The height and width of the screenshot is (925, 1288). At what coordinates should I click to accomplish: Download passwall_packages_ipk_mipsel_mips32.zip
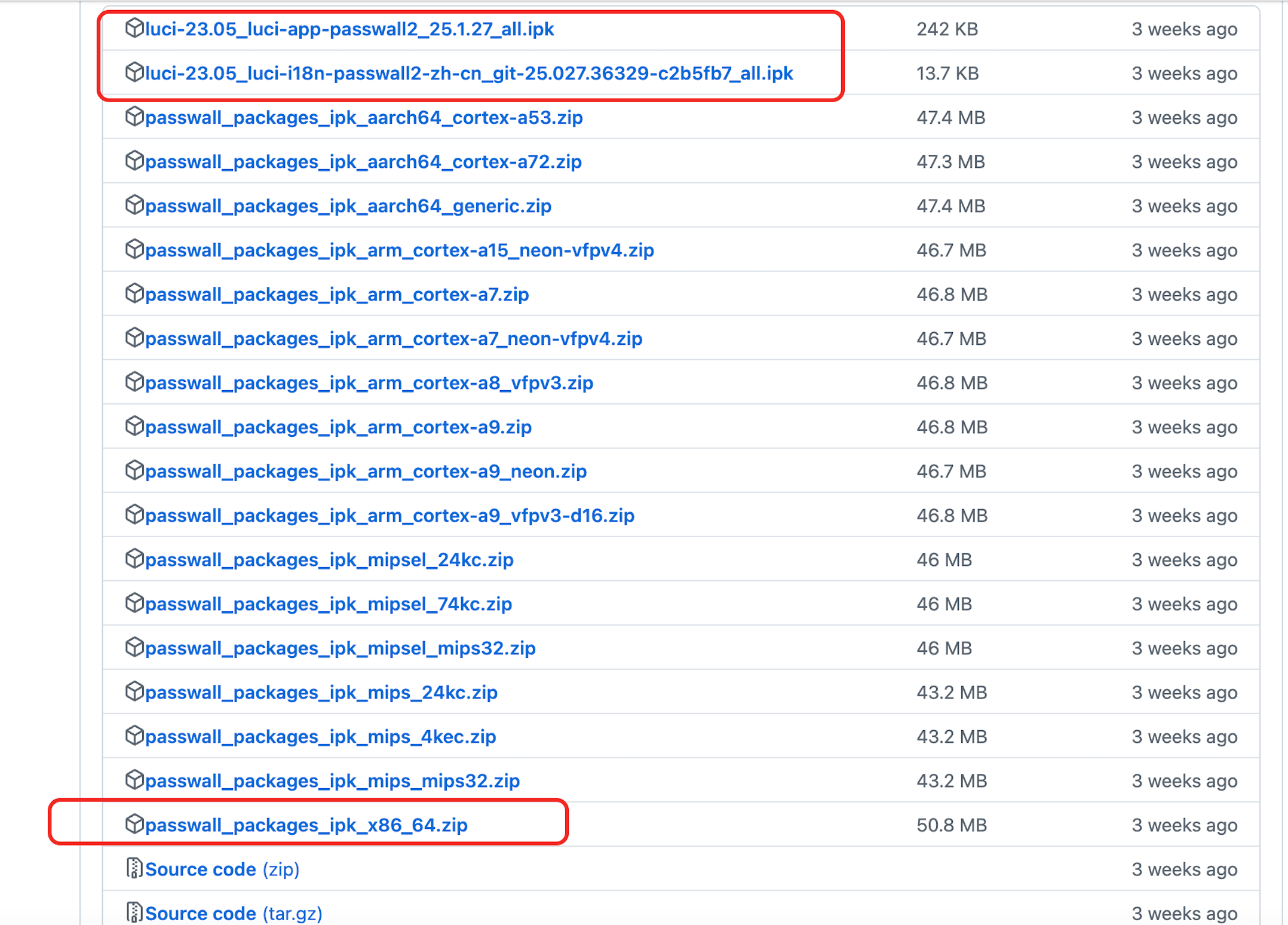pyautogui.click(x=340, y=648)
